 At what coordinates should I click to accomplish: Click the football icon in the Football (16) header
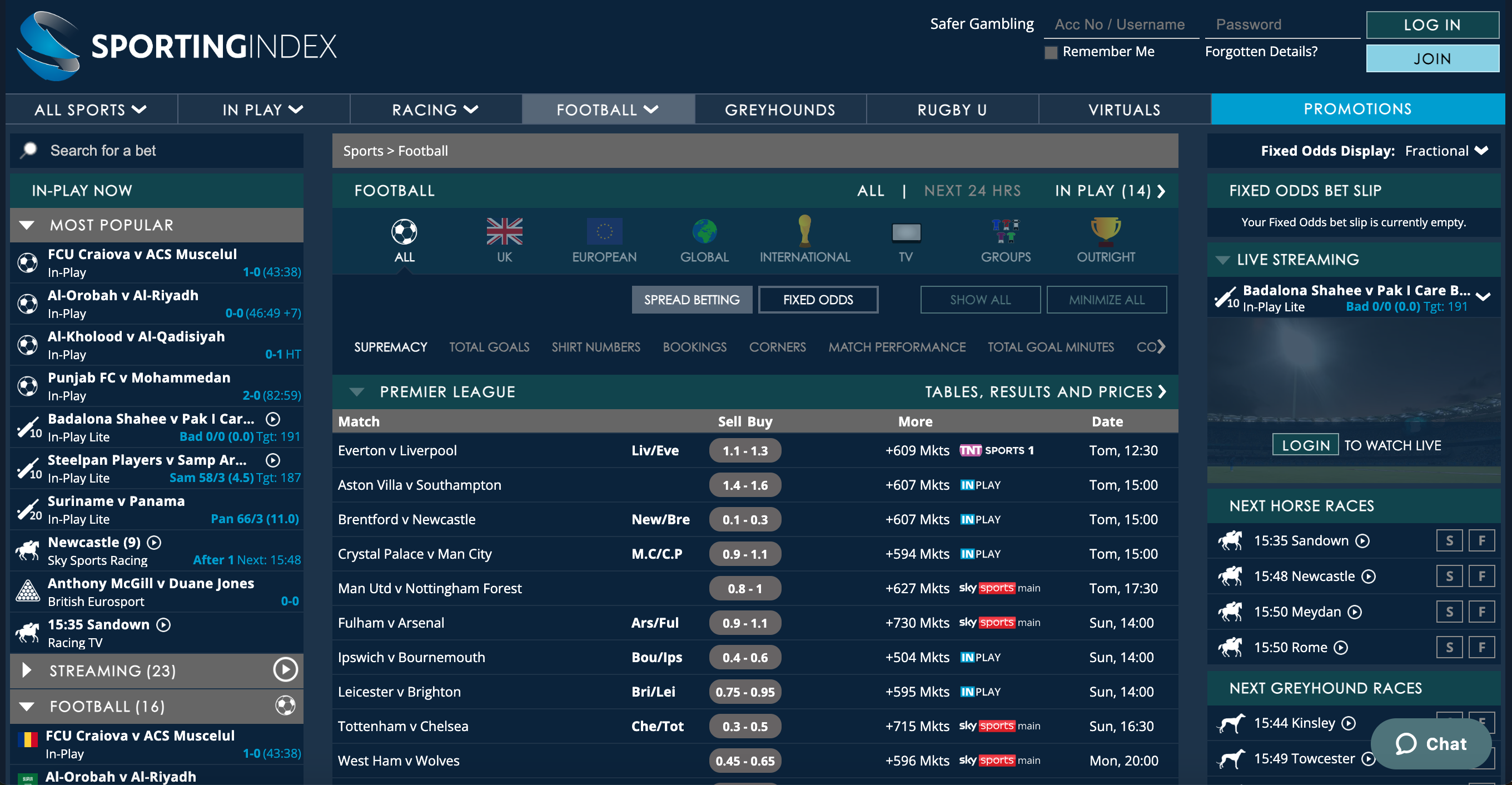pyautogui.click(x=285, y=705)
